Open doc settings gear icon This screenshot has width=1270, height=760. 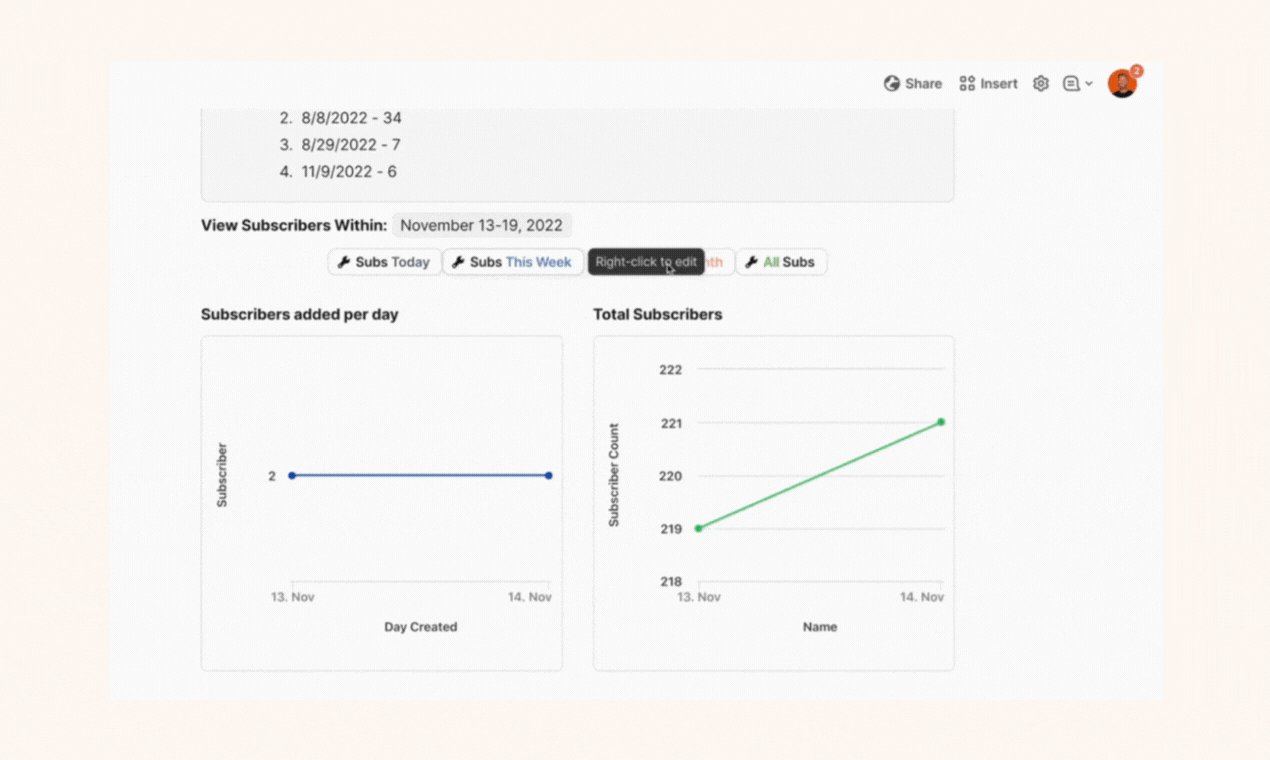[1041, 84]
